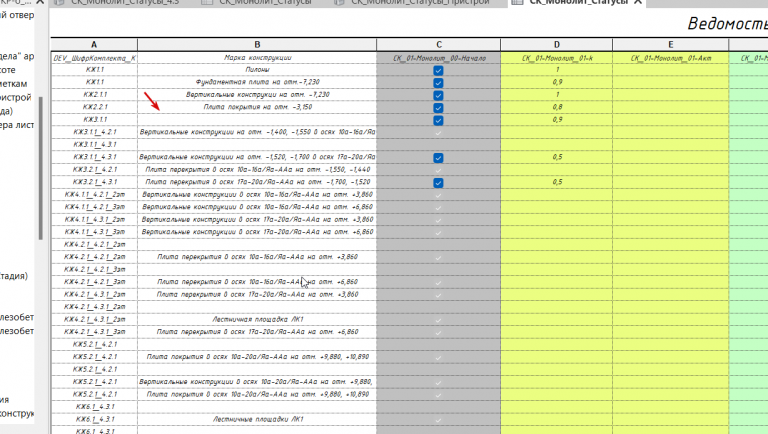
Task: Select column header C
Action: [x=439, y=45]
